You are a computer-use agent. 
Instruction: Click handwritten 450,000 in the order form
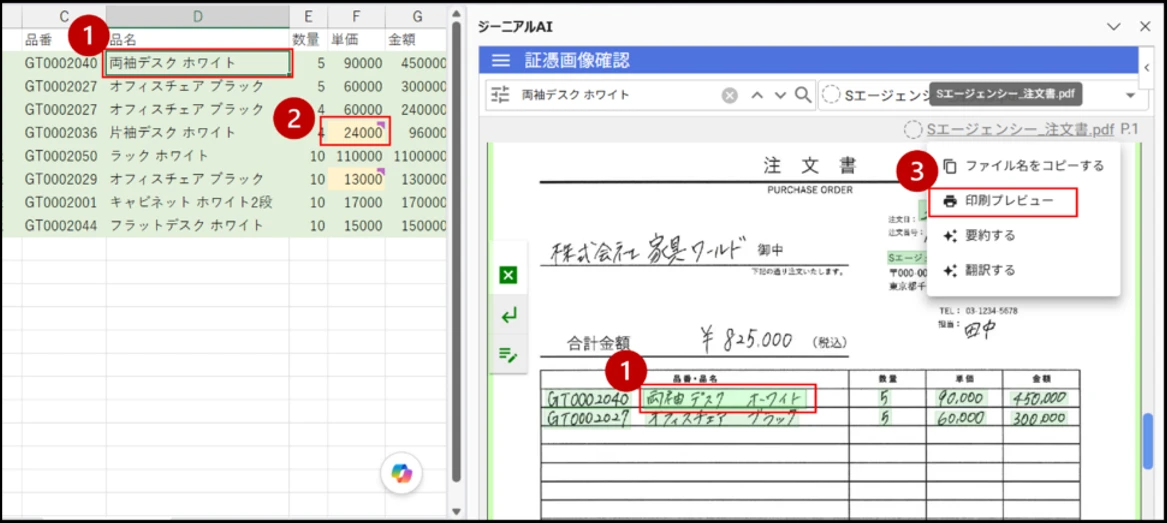[x=1038, y=398]
